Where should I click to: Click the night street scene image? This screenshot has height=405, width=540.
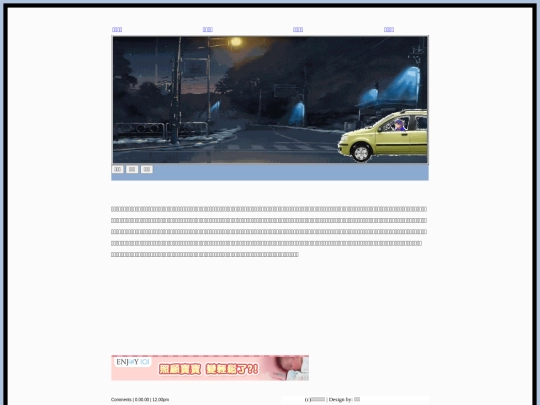(270, 100)
